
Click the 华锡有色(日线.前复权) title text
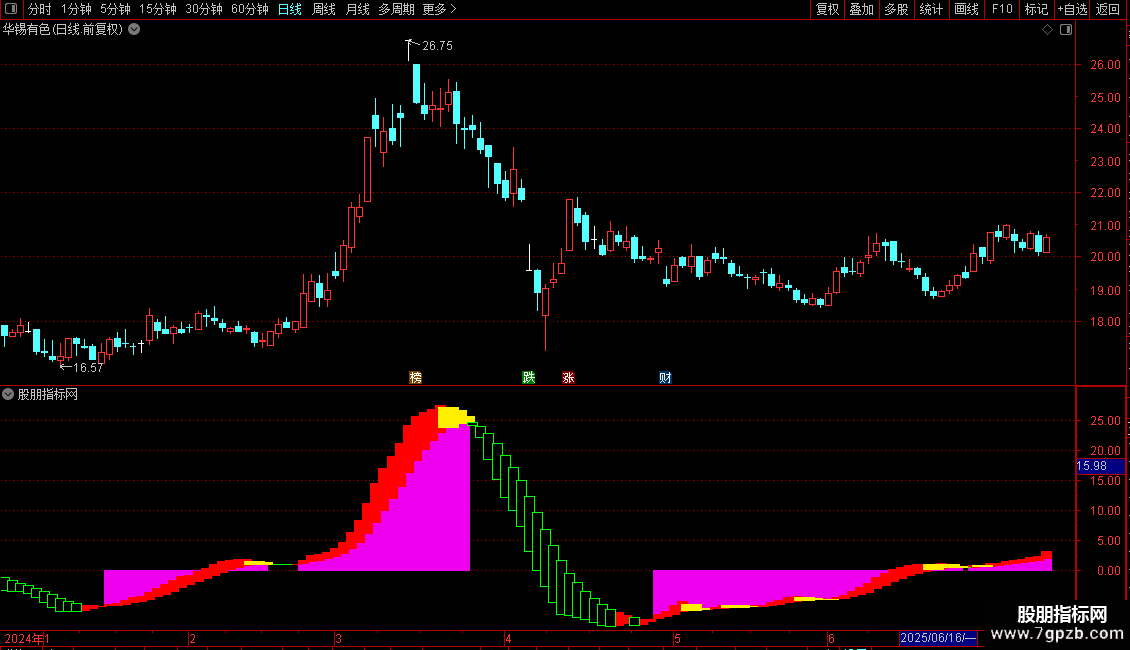click(63, 30)
